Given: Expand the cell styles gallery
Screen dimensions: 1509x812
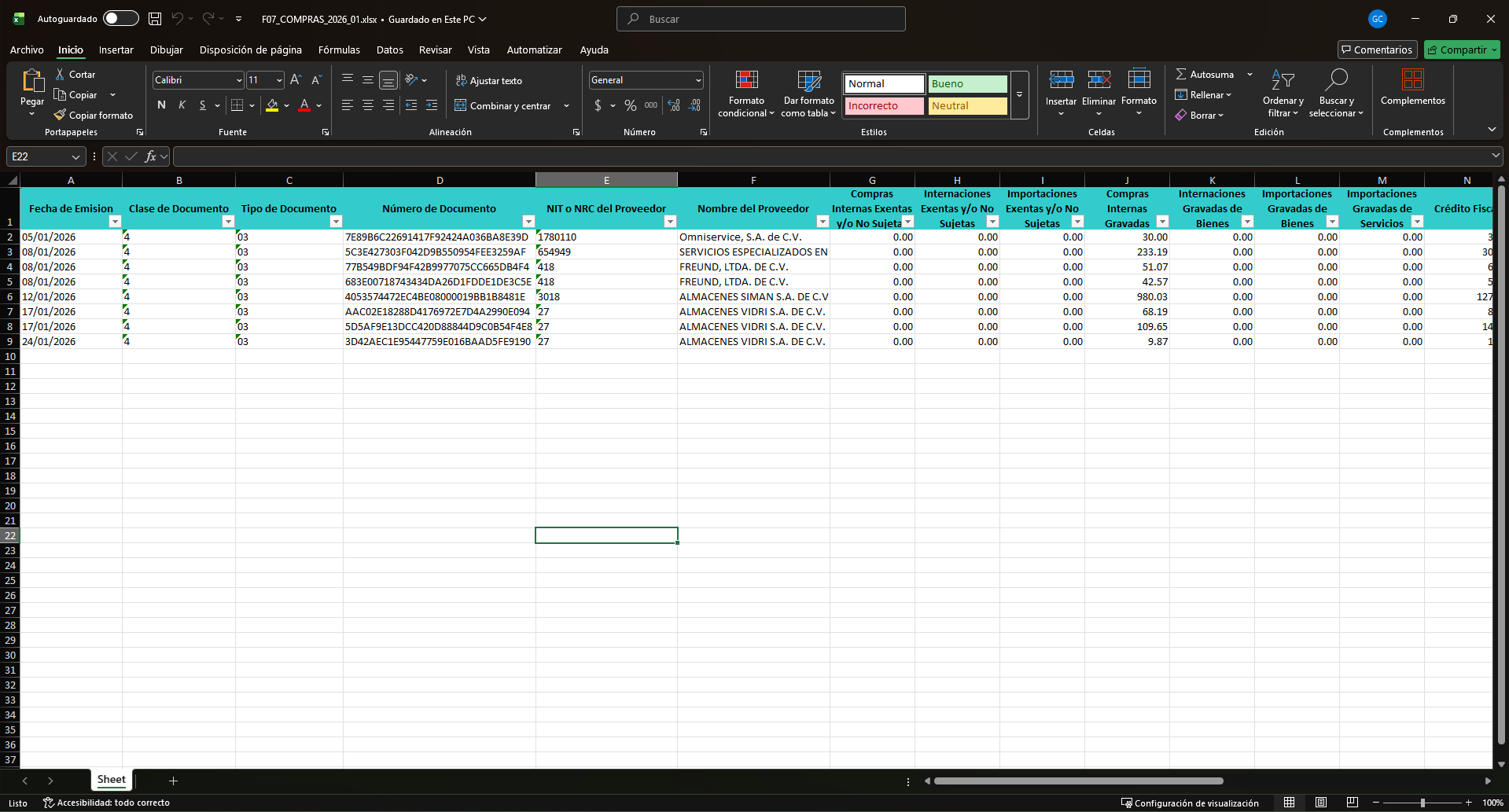Looking at the screenshot, I should pos(1019,94).
